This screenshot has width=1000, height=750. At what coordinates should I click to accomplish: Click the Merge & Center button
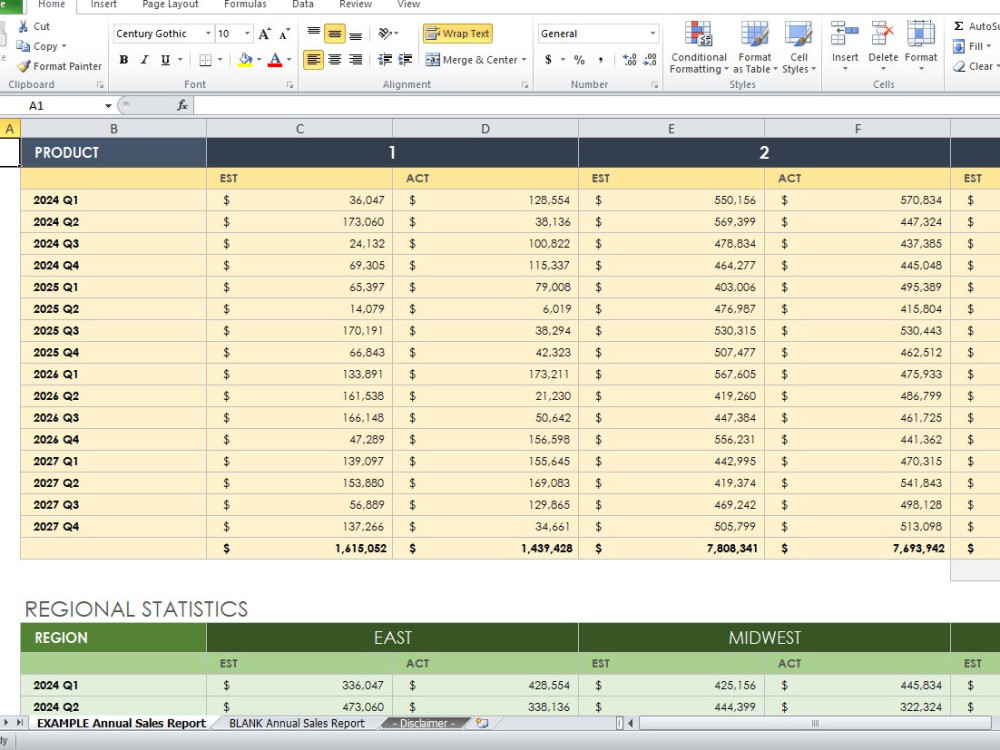pos(472,60)
